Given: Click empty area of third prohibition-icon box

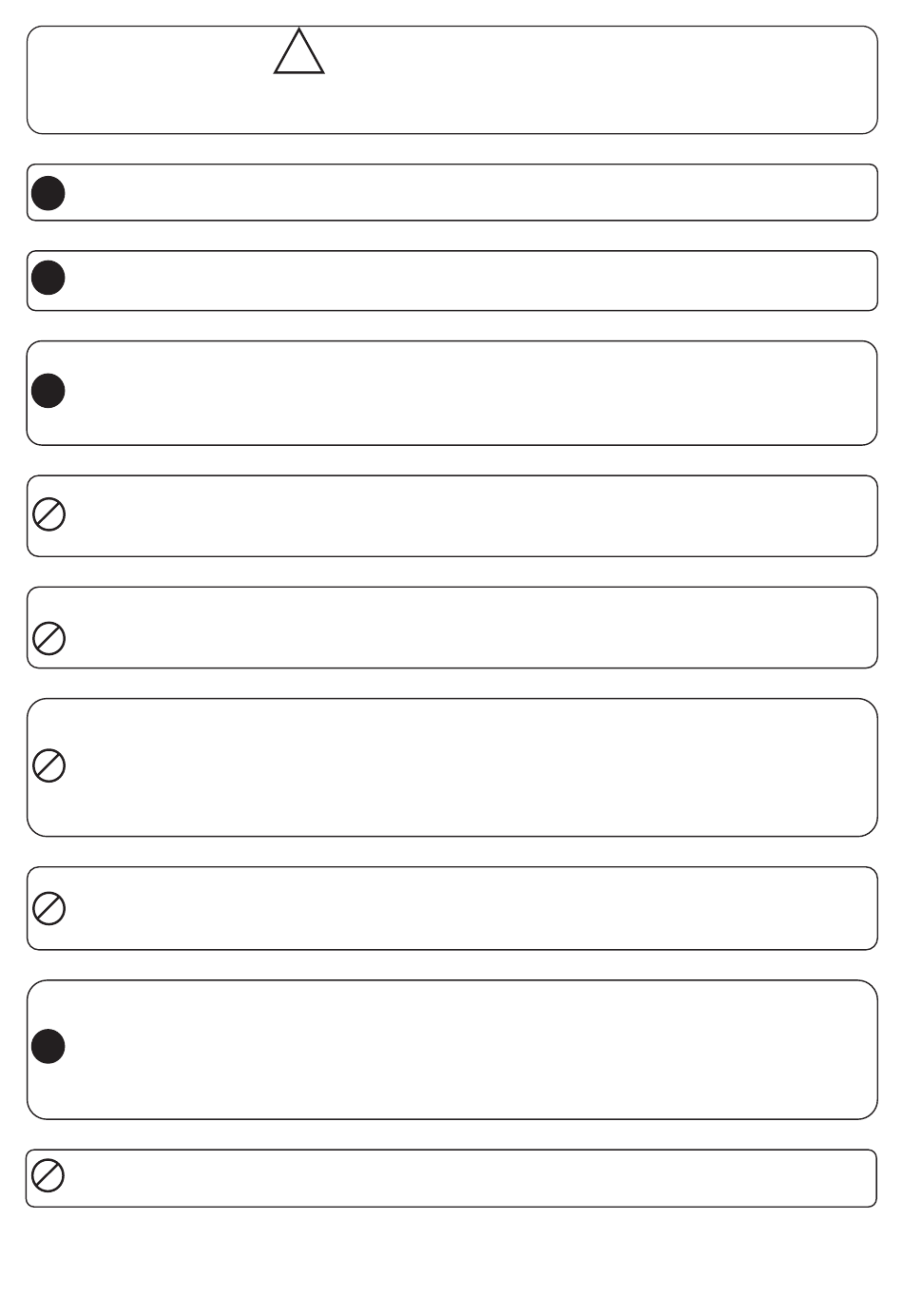Looking at the screenshot, I should click(x=471, y=767).
